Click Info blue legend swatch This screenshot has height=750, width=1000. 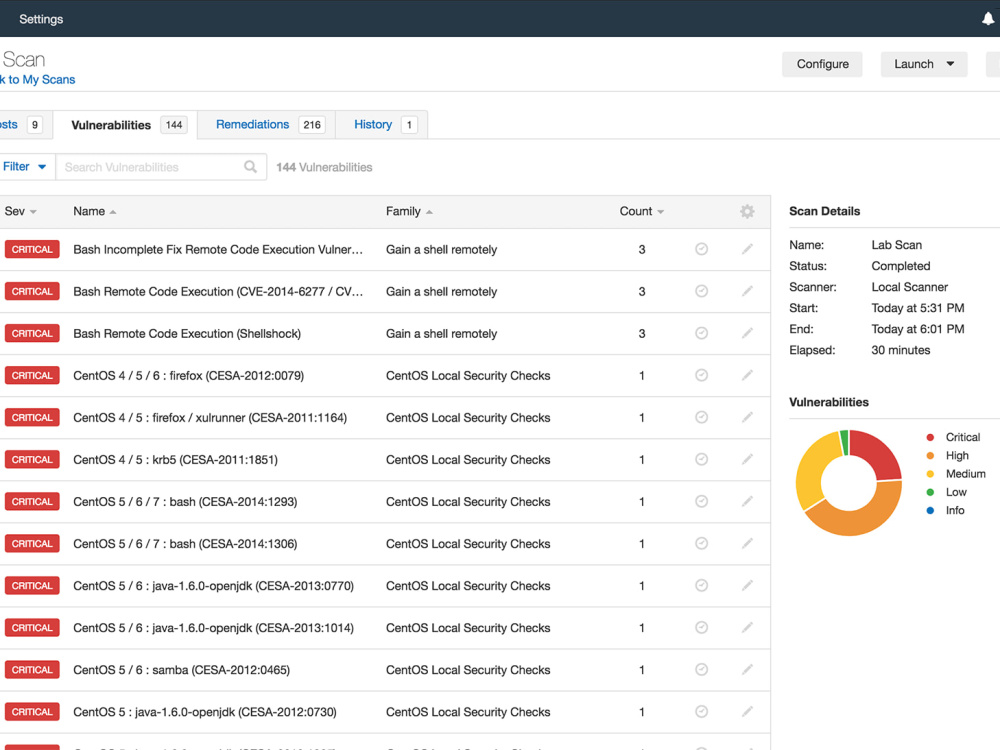(930, 510)
